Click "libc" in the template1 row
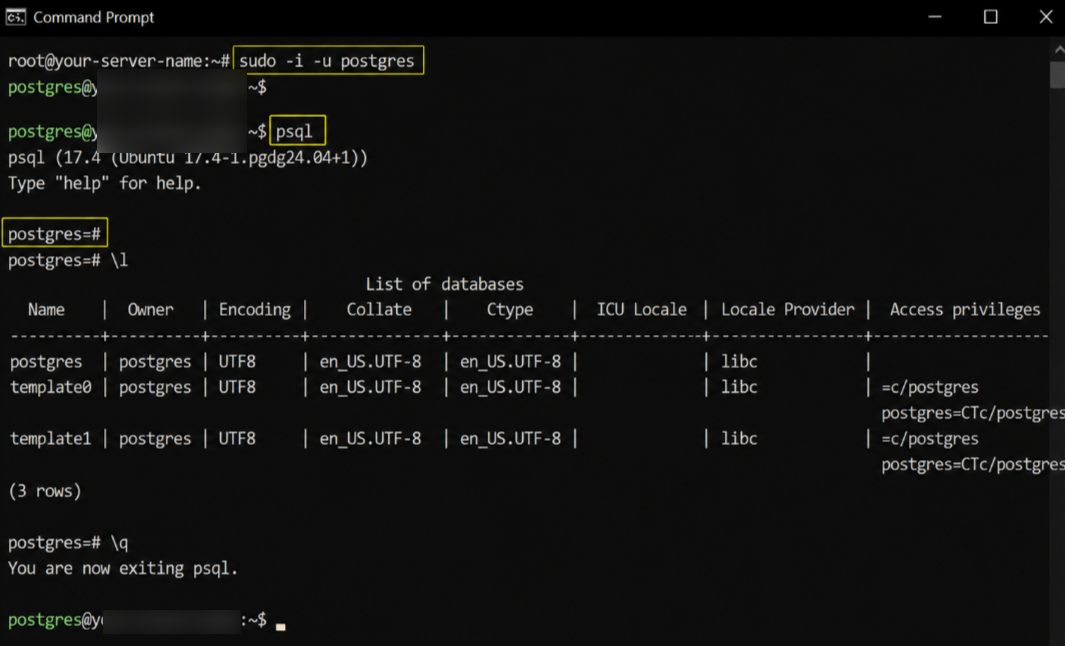 point(739,439)
